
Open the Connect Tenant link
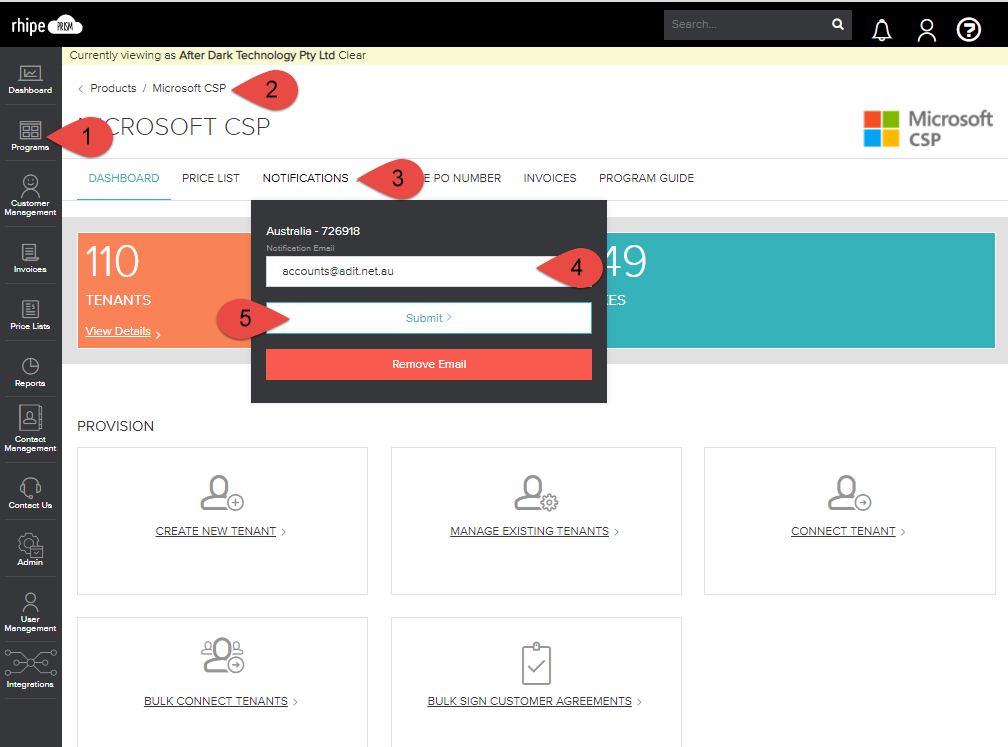coord(843,531)
